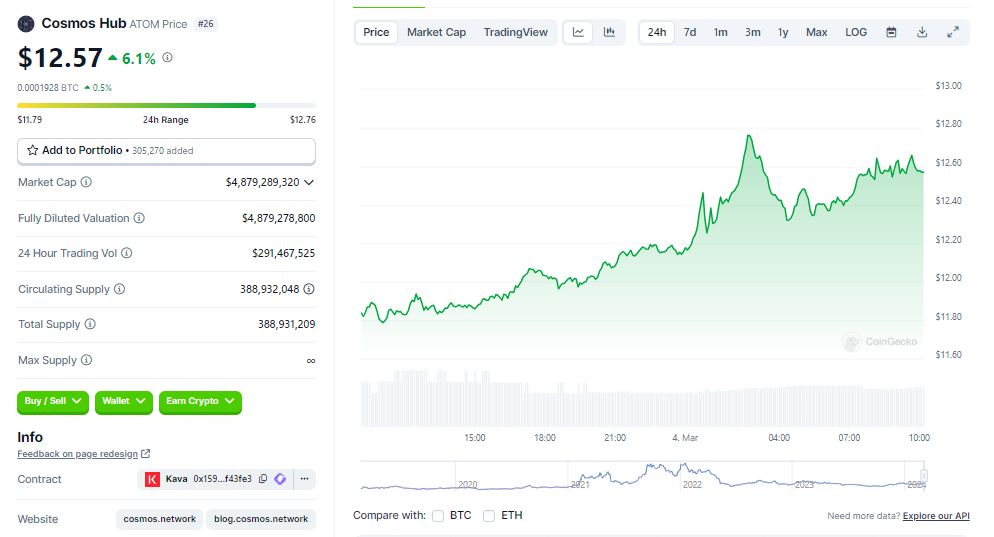Viewport: 994px width, 537px height.
Task: Expand chart to fullscreen
Action: pyautogui.click(x=953, y=32)
